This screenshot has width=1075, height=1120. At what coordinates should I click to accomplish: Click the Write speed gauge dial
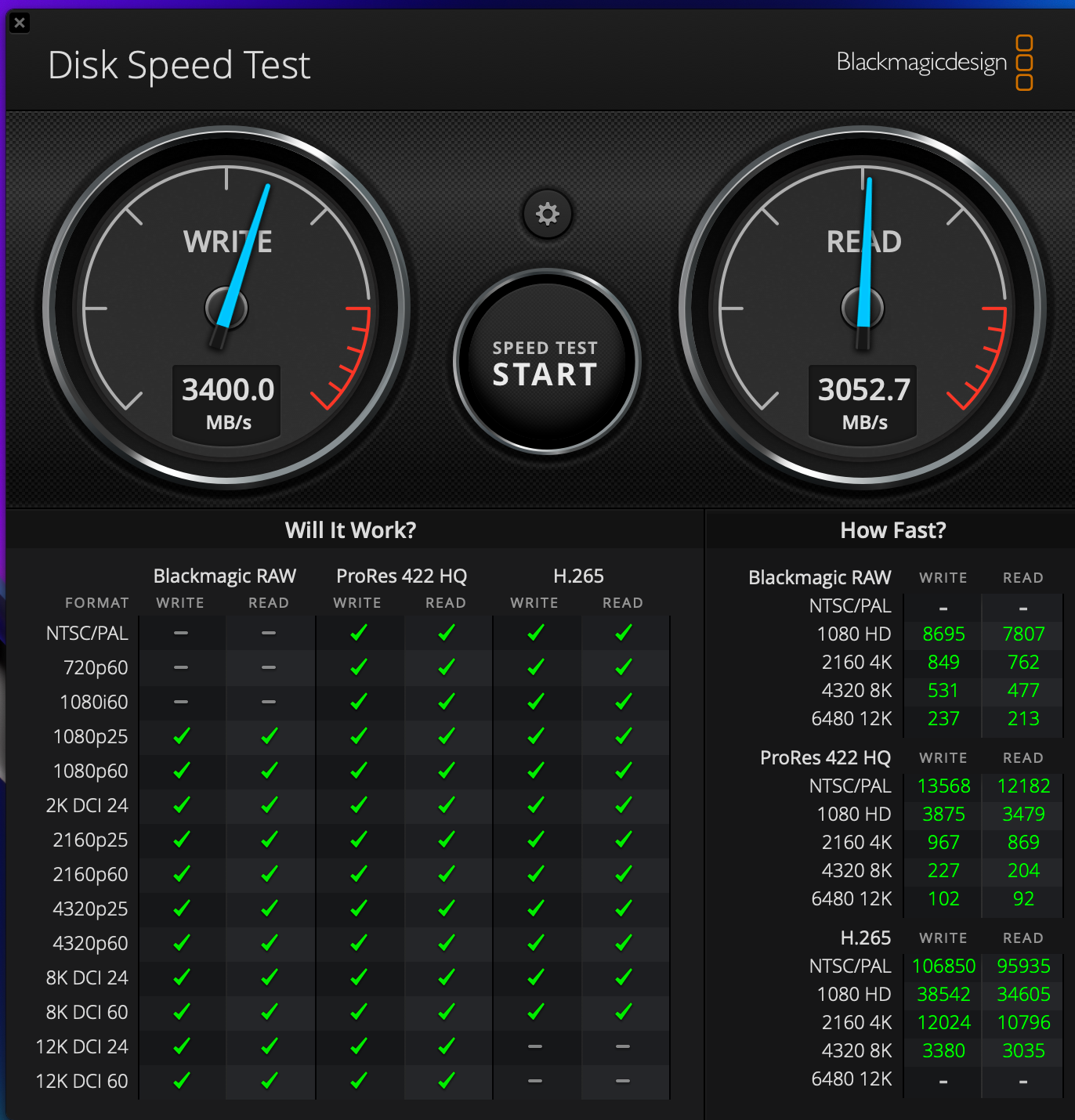(x=226, y=308)
